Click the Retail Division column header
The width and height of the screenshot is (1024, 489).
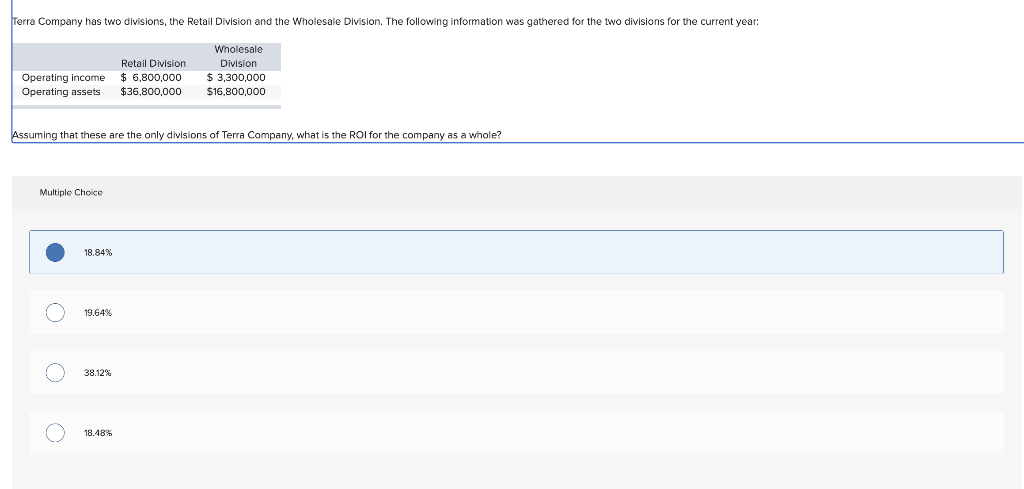coord(153,63)
